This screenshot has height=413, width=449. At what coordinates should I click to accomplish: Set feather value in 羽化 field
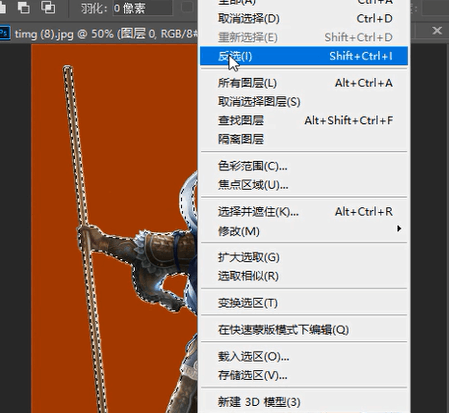point(142,8)
